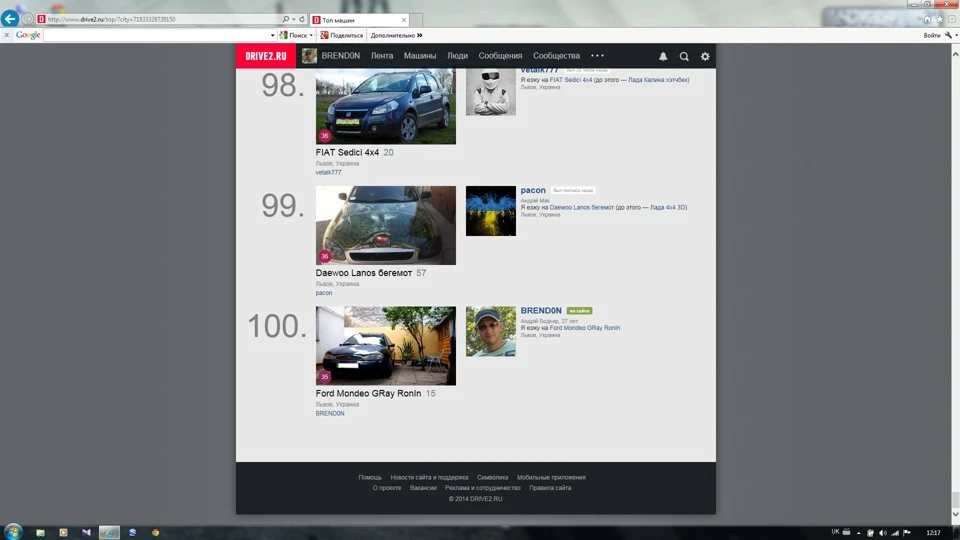Image resolution: width=960 pixels, height=540 pixels.
Task: Click Новости сайта и поддержка footer link
Action: pos(429,478)
